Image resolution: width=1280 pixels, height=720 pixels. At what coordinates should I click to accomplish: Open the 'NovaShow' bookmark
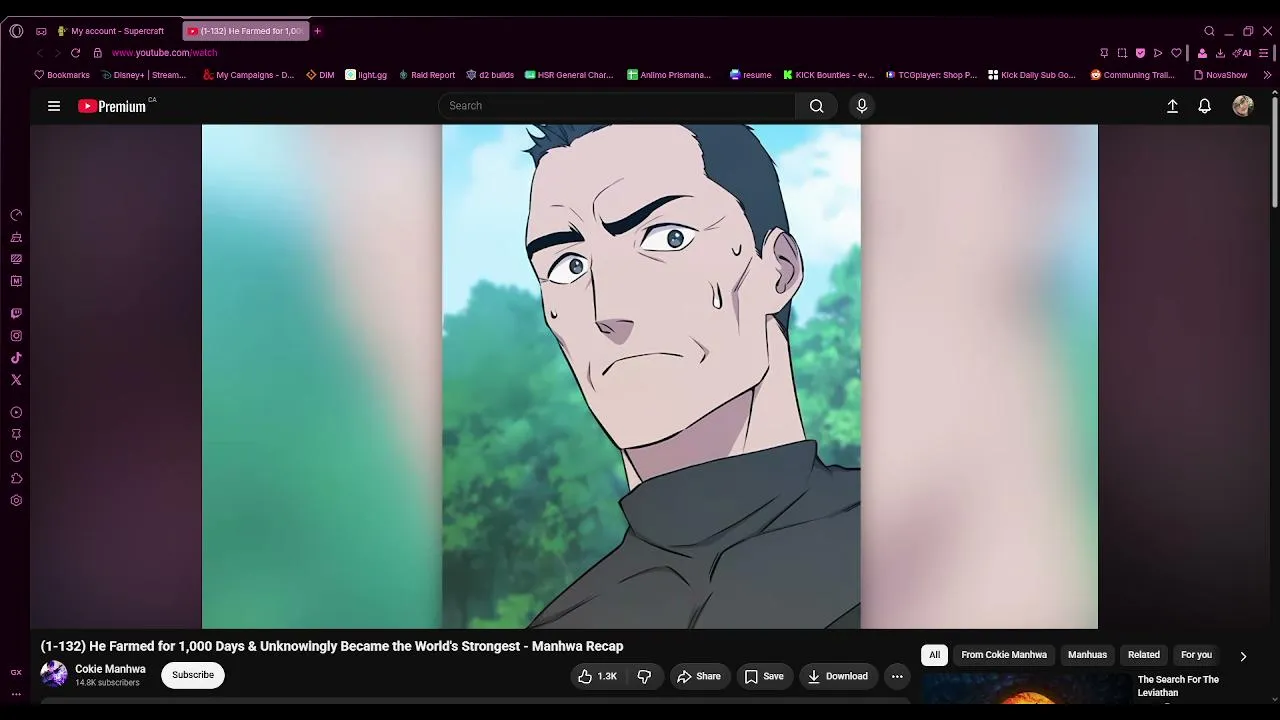1220,75
